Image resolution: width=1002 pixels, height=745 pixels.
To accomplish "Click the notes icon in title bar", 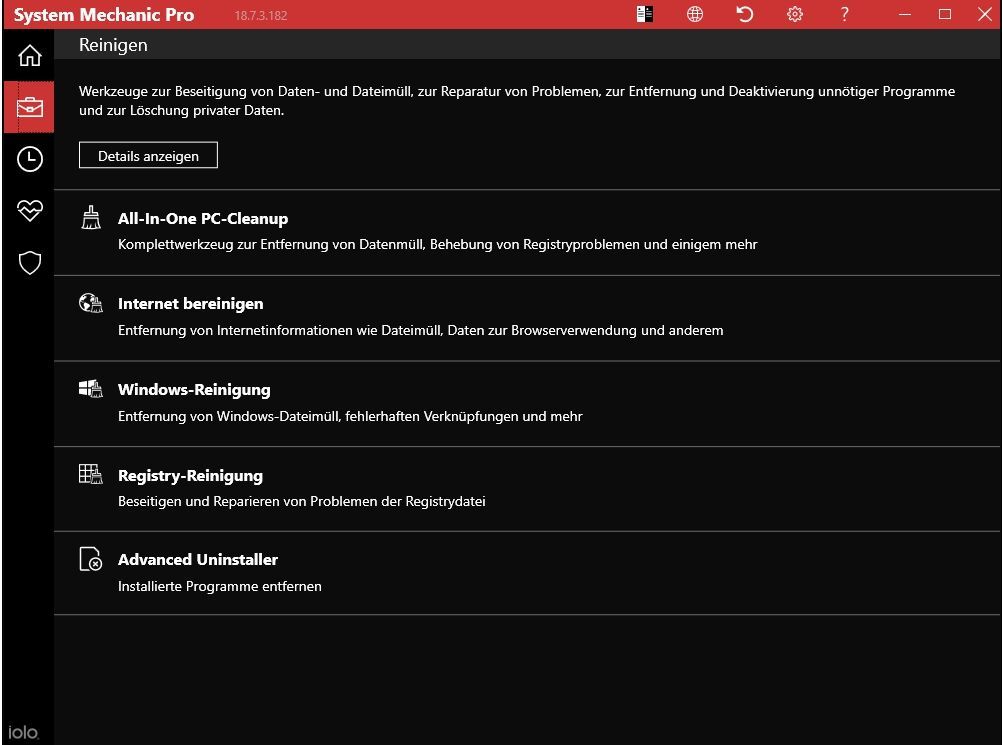I will point(645,14).
